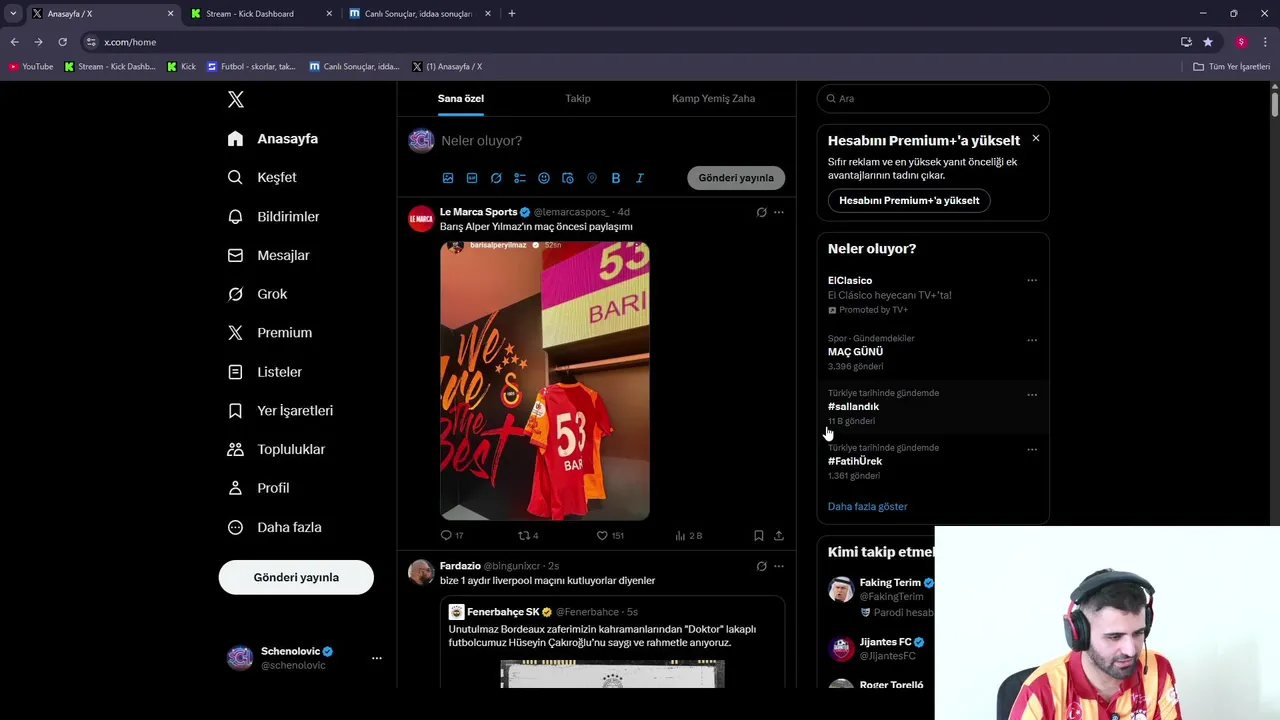This screenshot has height=720, width=1280.
Task: Add a poll to post
Action: 520,178
